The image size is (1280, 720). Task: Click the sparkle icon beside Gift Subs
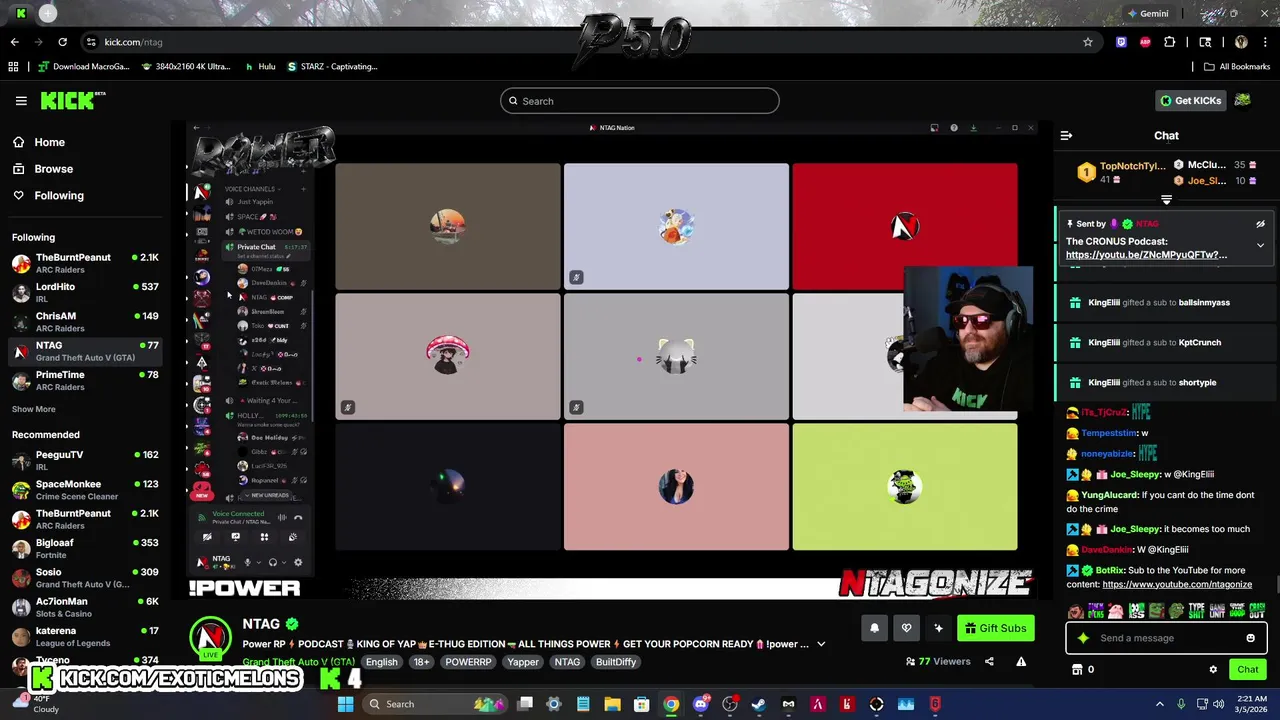point(938,628)
